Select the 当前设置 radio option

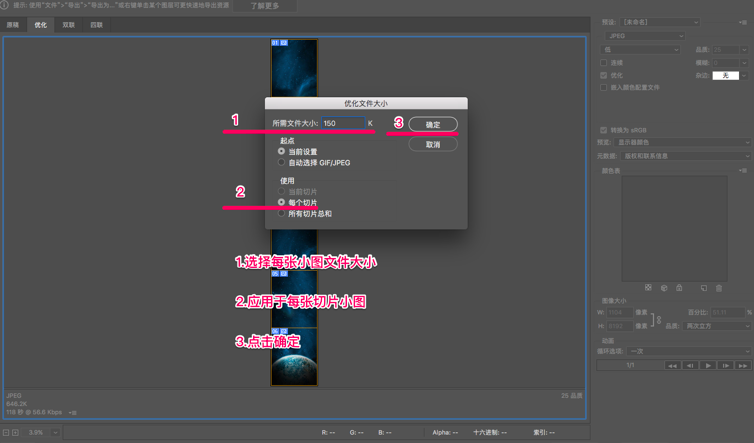click(282, 152)
